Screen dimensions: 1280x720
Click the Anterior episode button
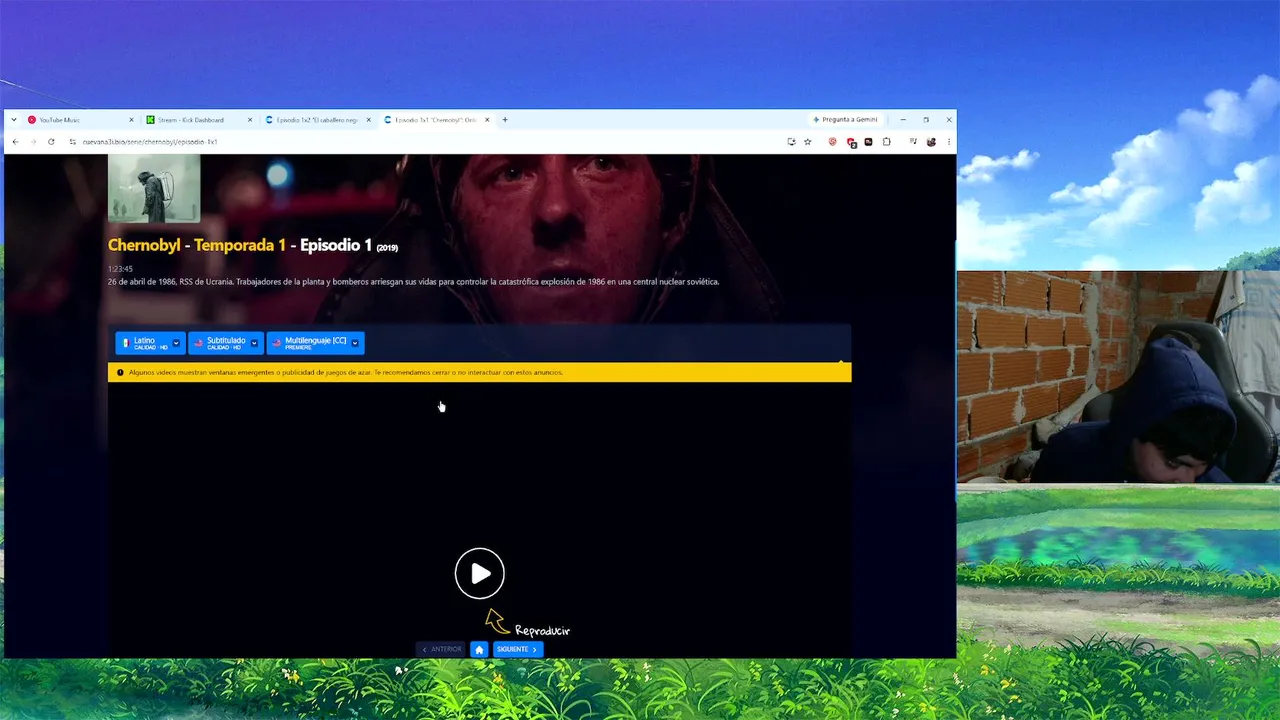[441, 649]
